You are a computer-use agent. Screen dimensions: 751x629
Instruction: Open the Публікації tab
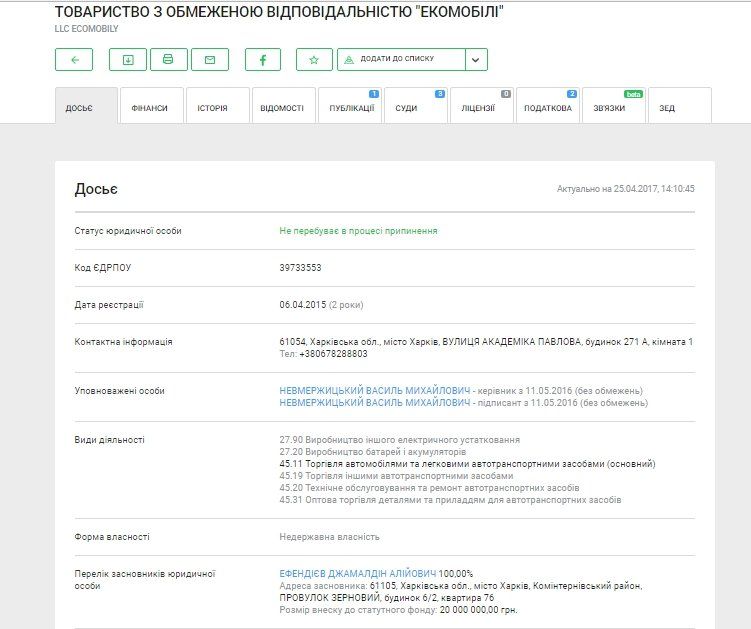coord(350,105)
